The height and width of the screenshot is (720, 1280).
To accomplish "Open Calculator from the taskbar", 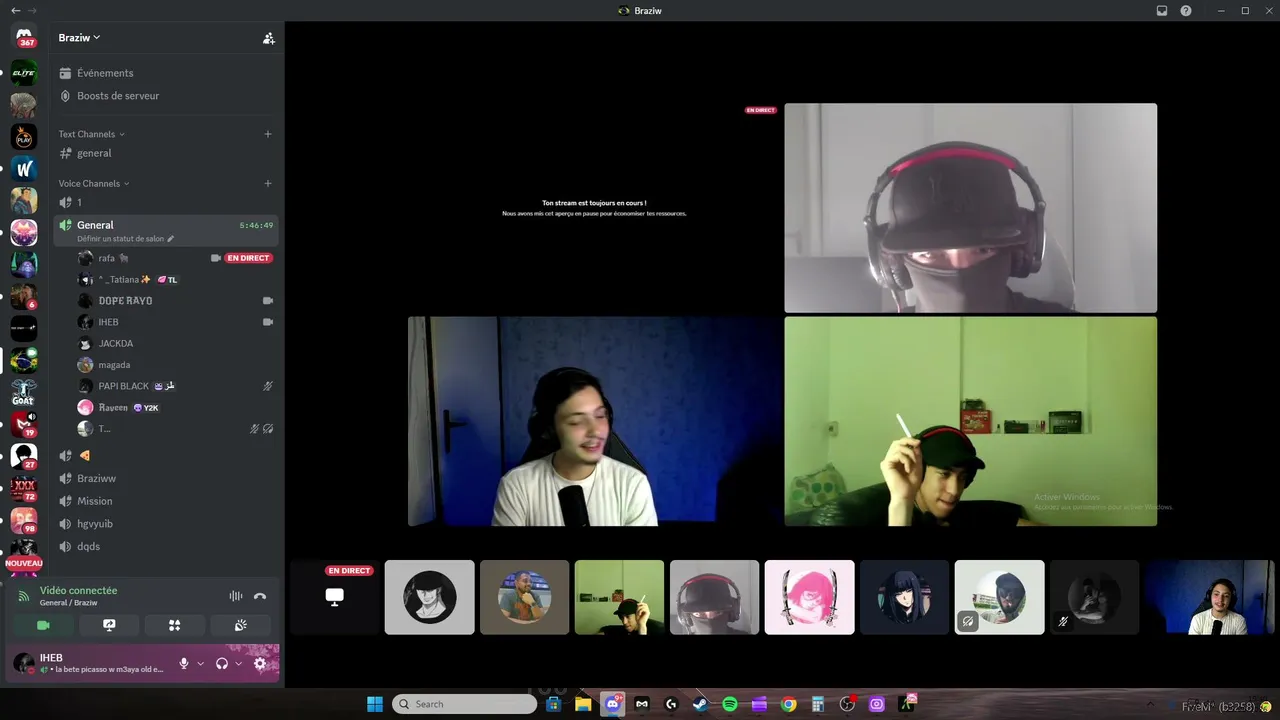I will pyautogui.click(x=818, y=704).
